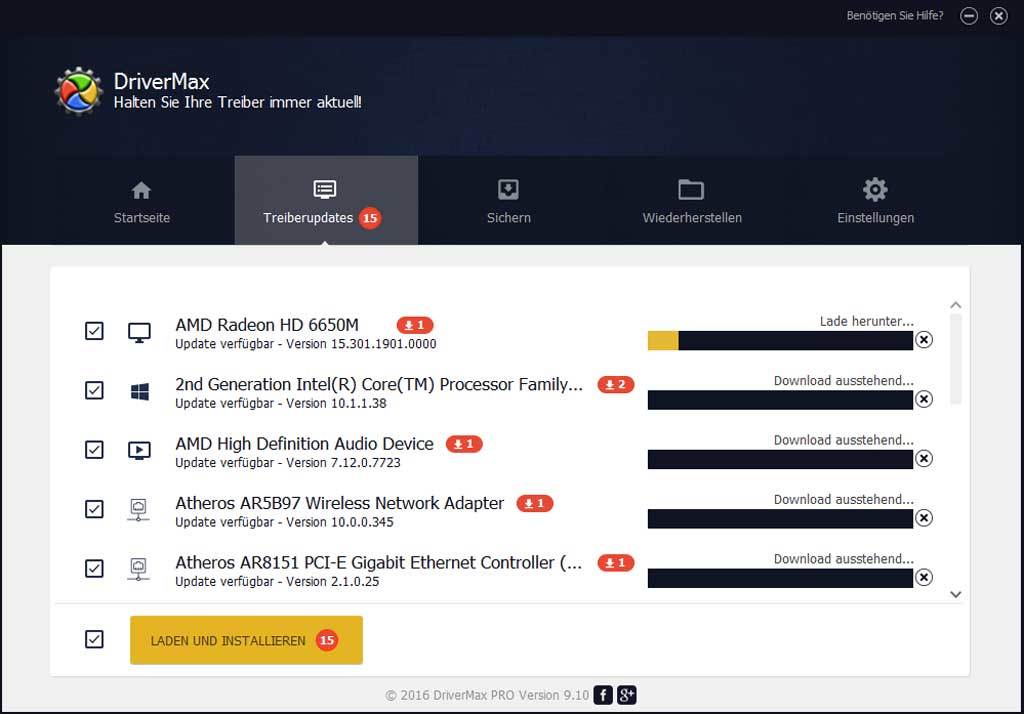Uncheck the 2nd Generation Intel Core Processor checkbox

pos(94,390)
